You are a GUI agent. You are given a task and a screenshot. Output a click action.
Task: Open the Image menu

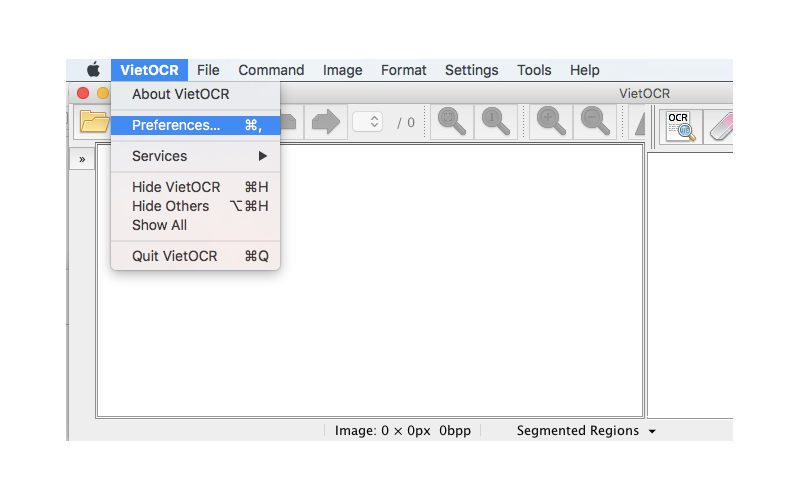pos(342,70)
